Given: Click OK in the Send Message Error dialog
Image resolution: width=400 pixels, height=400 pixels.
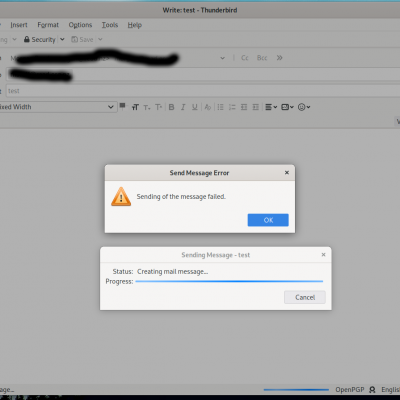Looking at the screenshot, I should [268, 220].
